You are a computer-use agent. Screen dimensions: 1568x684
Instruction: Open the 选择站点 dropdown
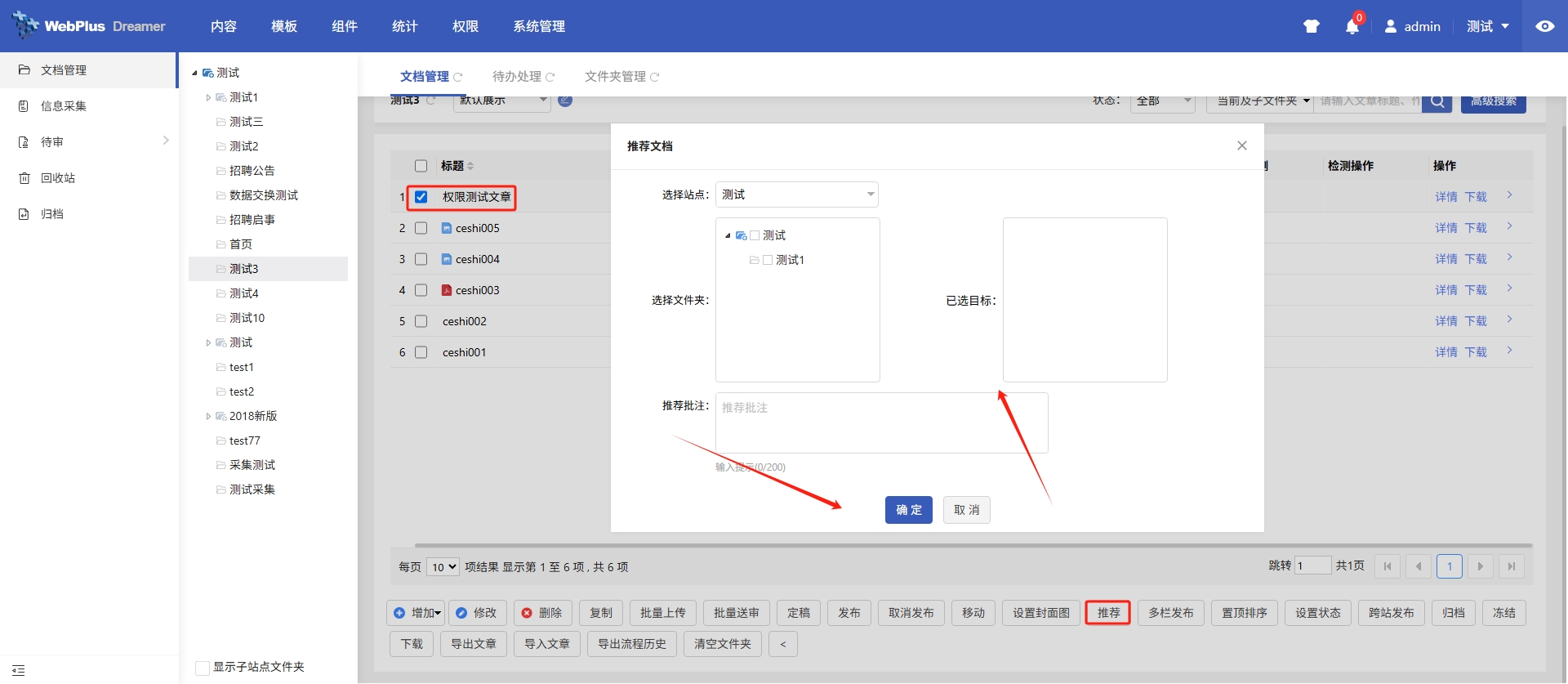(796, 194)
